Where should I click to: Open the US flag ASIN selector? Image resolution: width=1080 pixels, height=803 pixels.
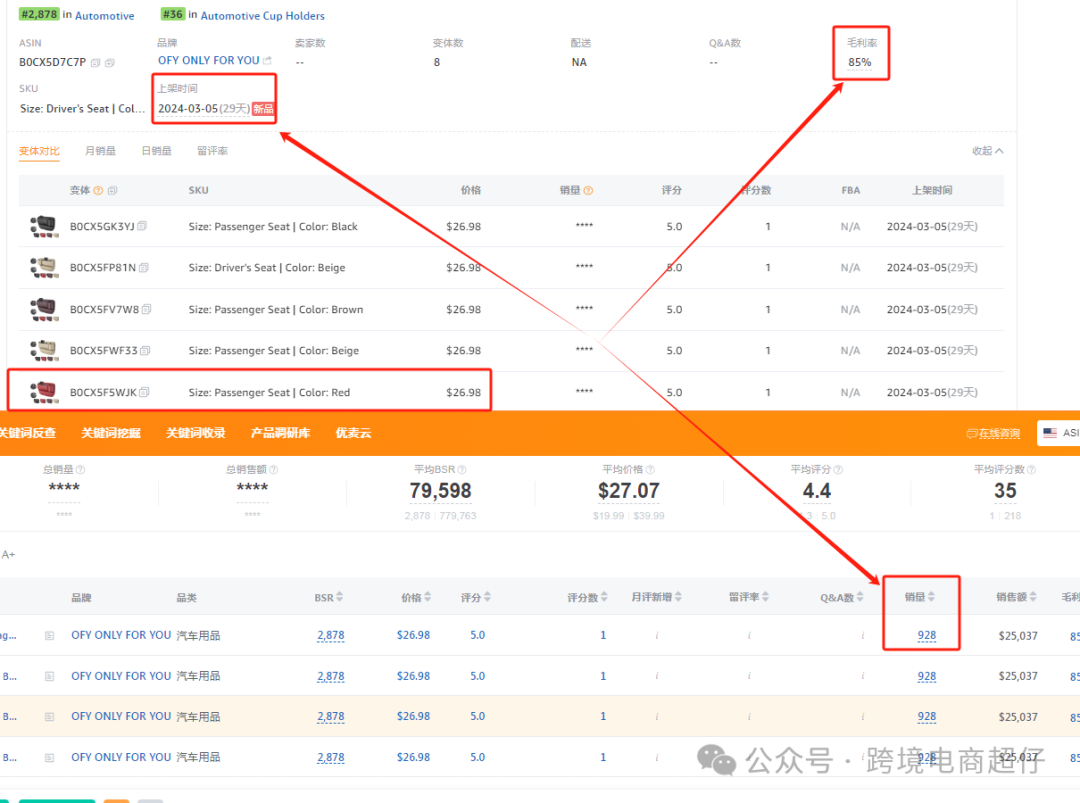pos(1059,433)
